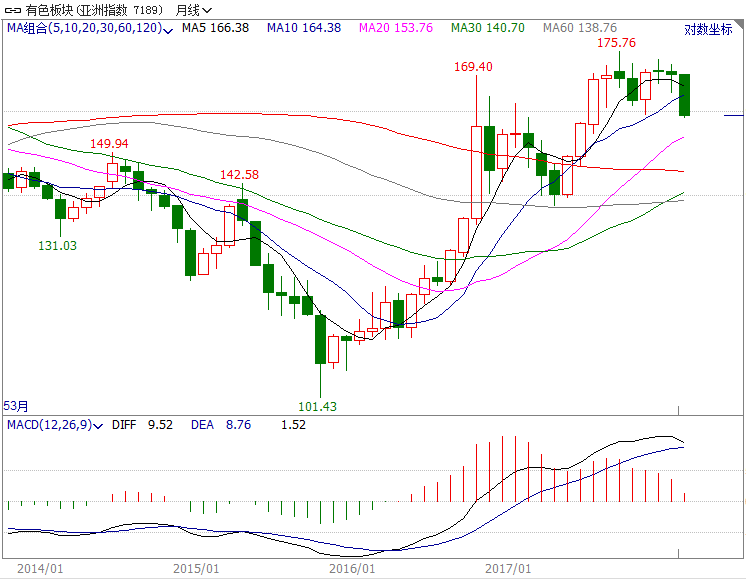Select the last large green candlestick
This screenshot has width=746, height=579.
coord(684,95)
